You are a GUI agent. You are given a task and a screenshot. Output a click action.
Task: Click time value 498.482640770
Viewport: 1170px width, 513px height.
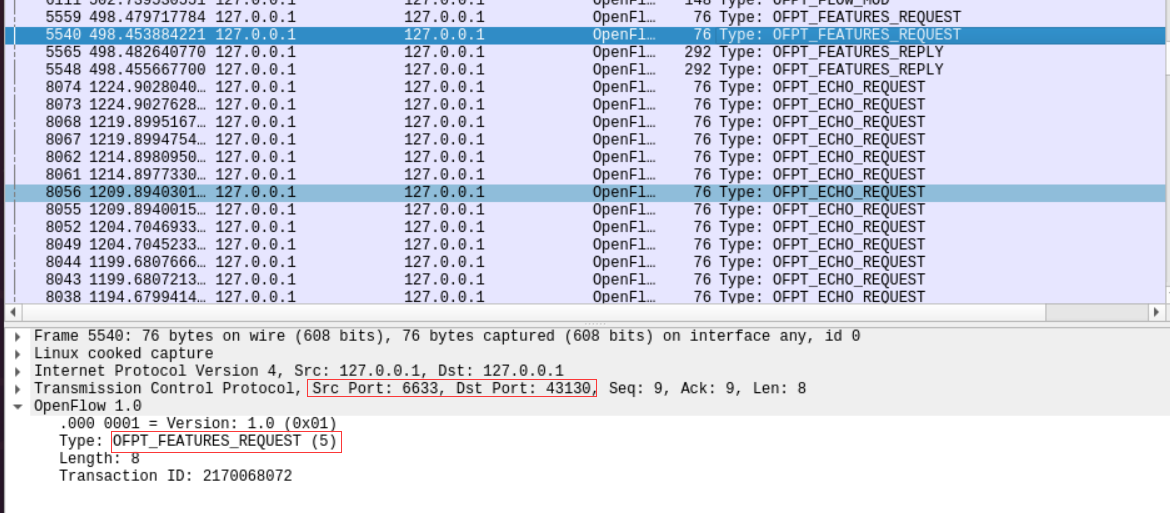(x=149, y=52)
